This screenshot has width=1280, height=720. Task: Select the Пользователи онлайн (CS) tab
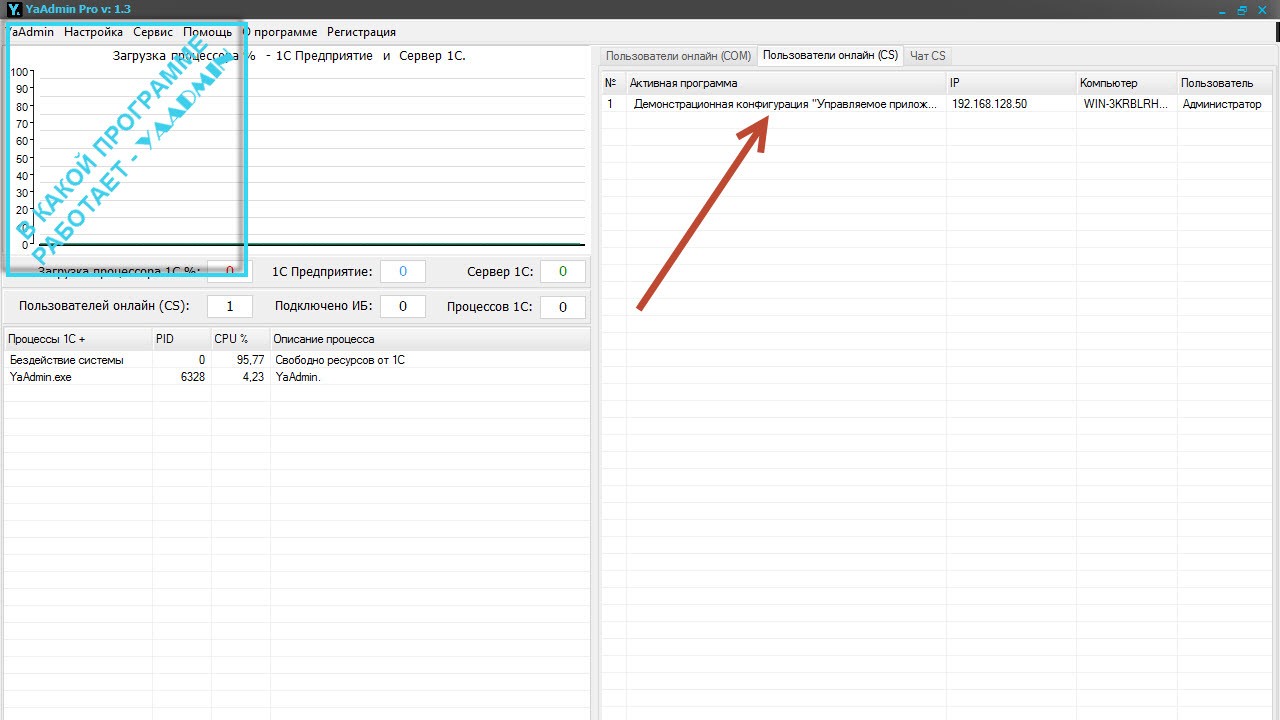830,56
